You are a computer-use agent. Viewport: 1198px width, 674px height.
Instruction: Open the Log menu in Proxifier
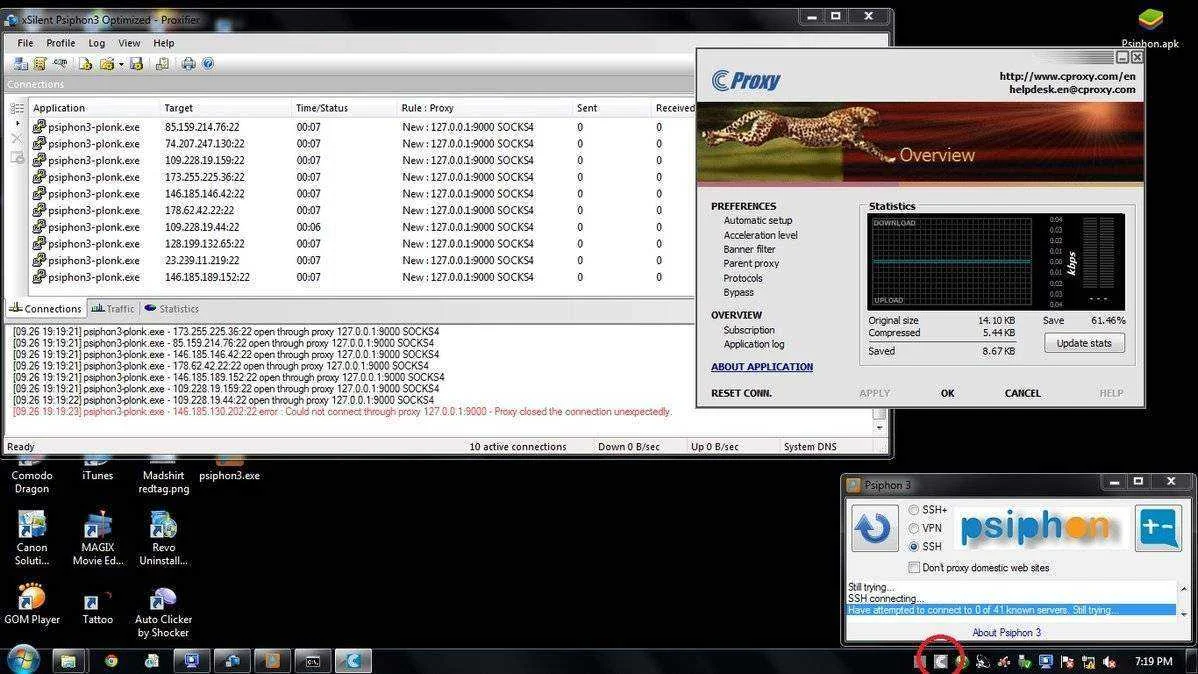pos(96,44)
